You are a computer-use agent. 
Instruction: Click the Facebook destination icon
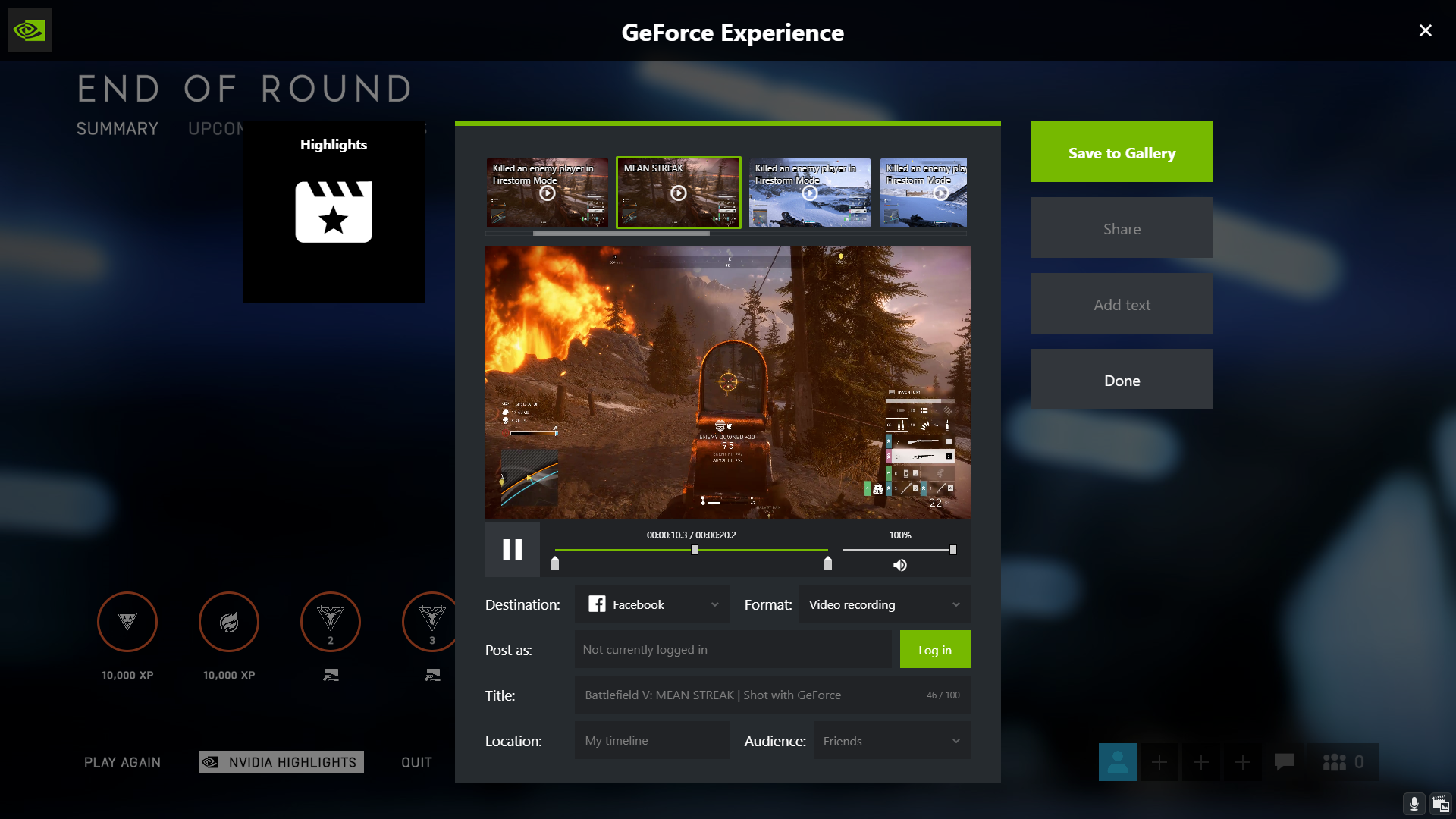[x=596, y=604]
